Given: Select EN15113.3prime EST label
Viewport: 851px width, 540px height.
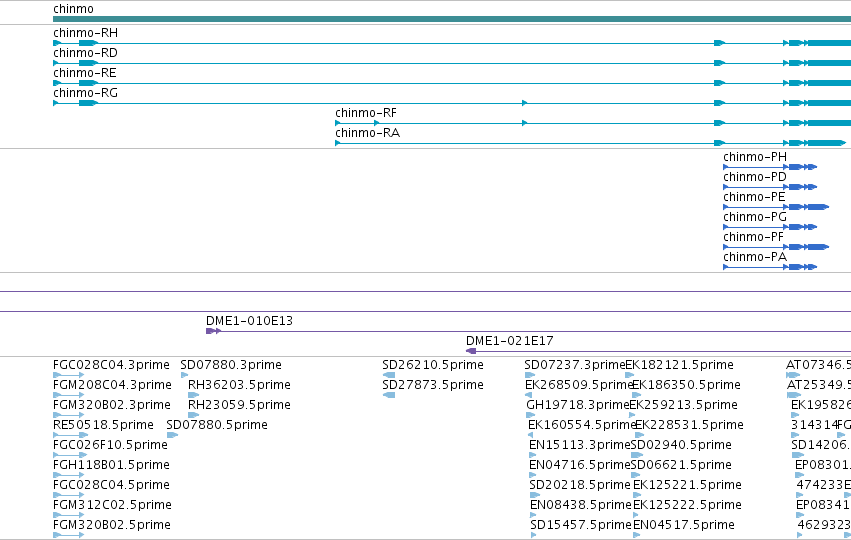Looking at the screenshot, I should [580, 445].
